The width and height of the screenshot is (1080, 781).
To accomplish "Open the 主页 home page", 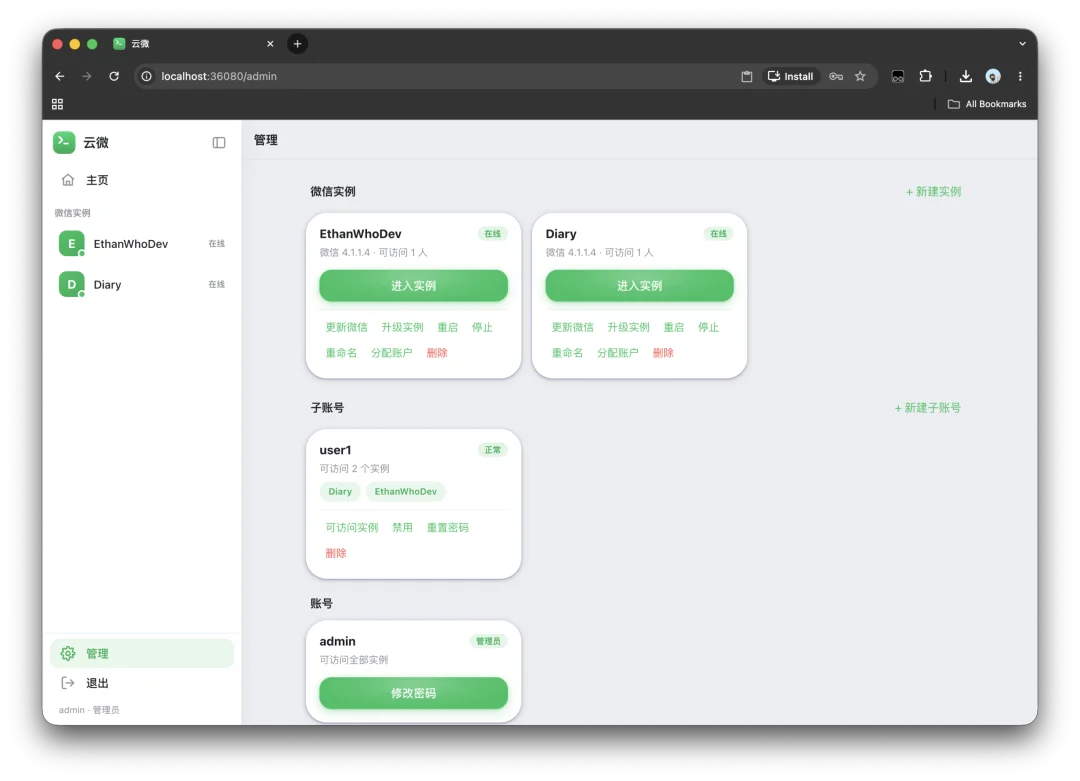I will [142, 180].
